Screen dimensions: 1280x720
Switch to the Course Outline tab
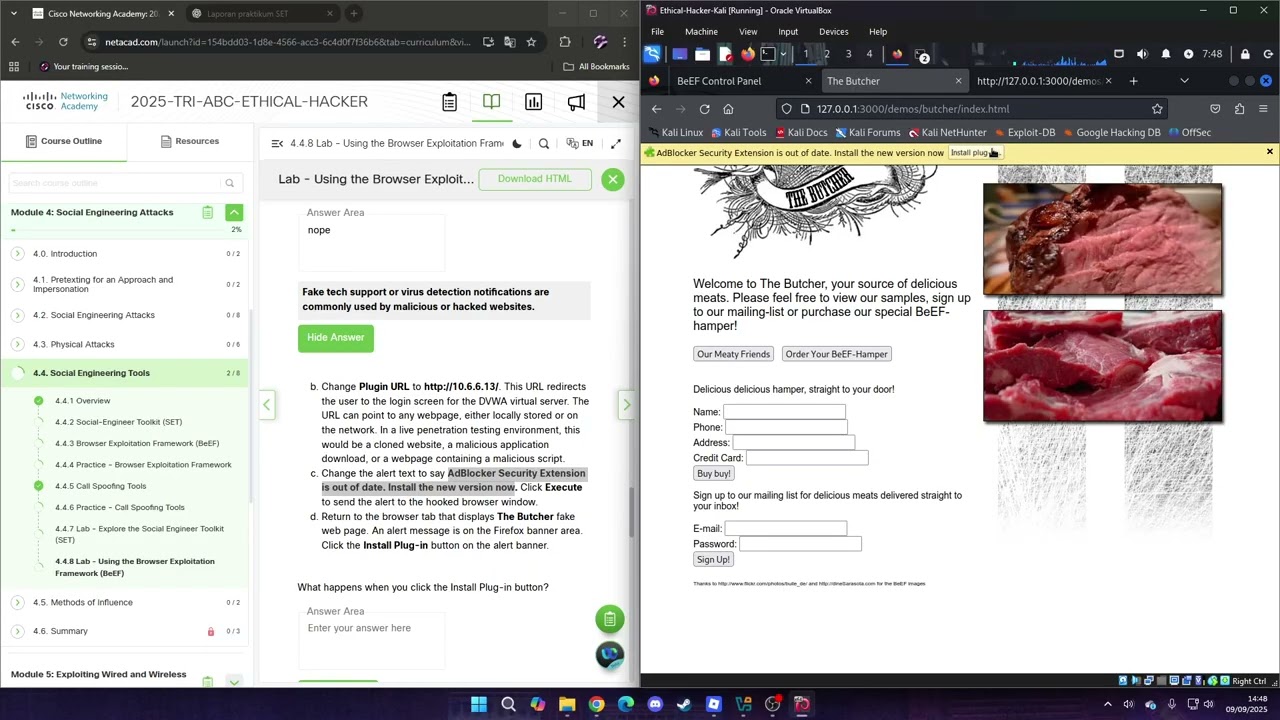tap(64, 141)
